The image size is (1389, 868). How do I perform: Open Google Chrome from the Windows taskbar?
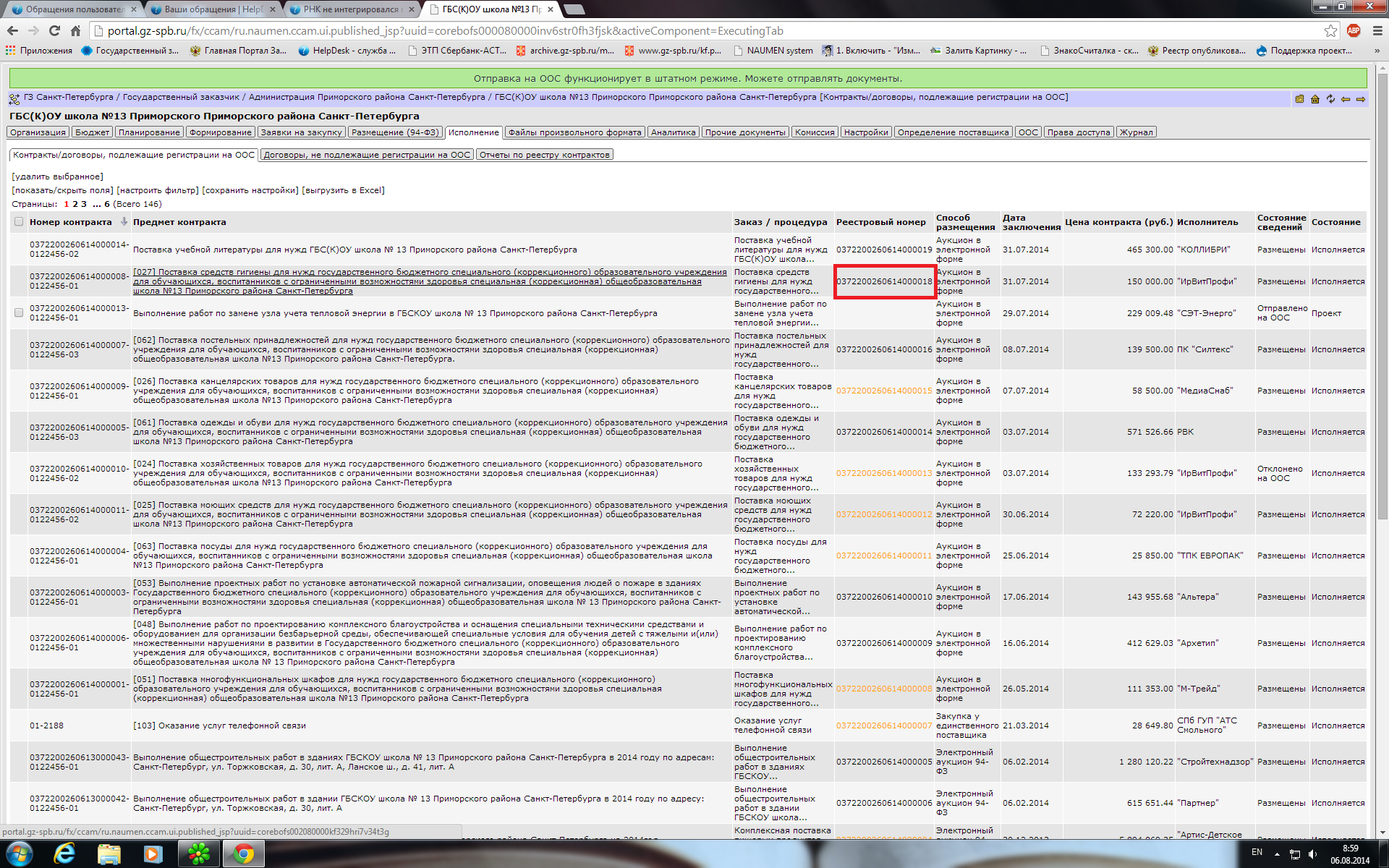coord(243,854)
